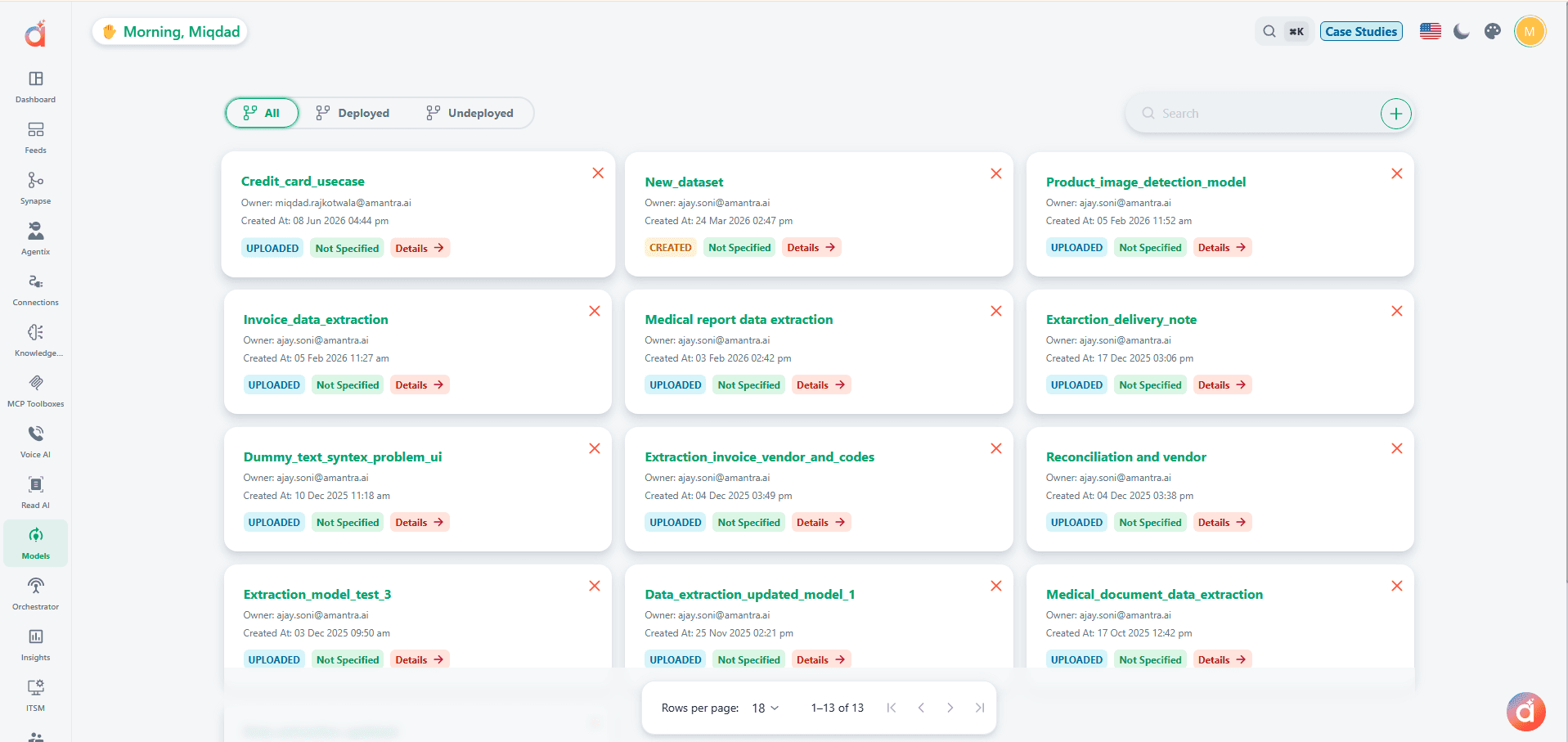
Task: Remove Product_image_detection_model card
Action: coord(1396,173)
